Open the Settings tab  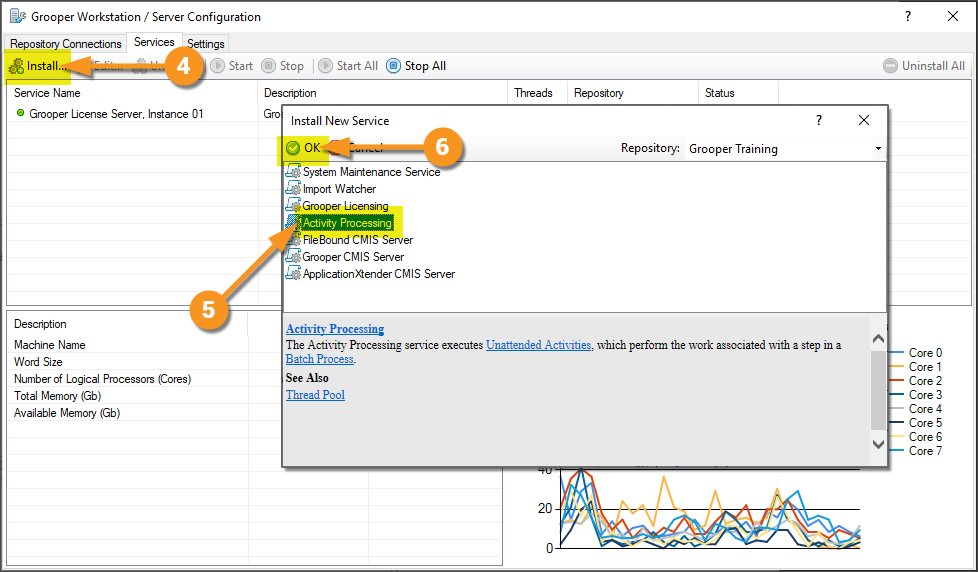pyautogui.click(x=206, y=44)
